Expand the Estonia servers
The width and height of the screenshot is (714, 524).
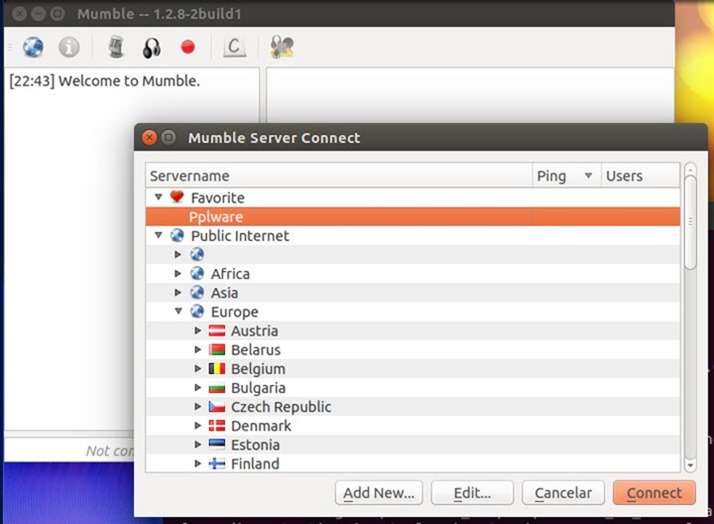pos(198,444)
